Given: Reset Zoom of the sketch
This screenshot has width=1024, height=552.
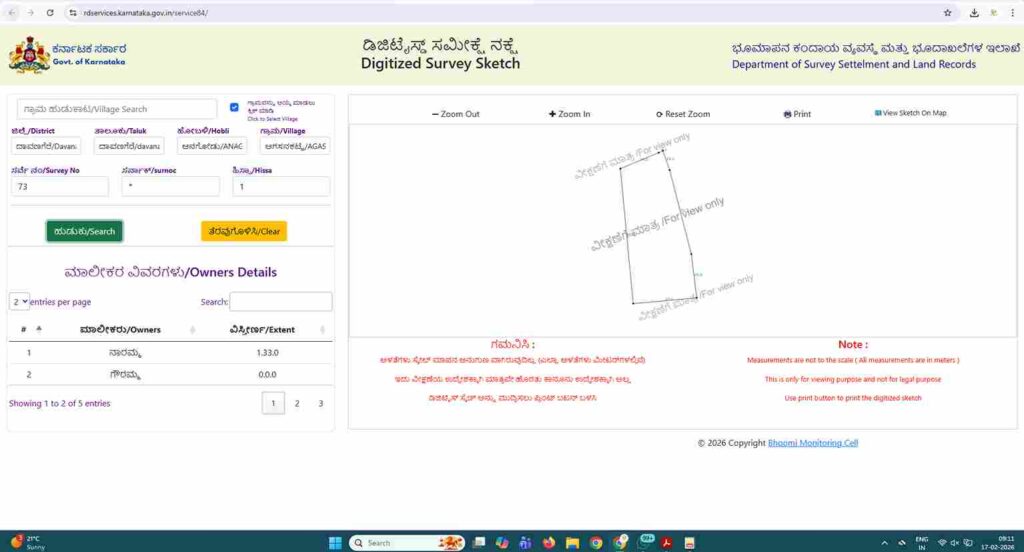Looking at the screenshot, I should pos(683,114).
